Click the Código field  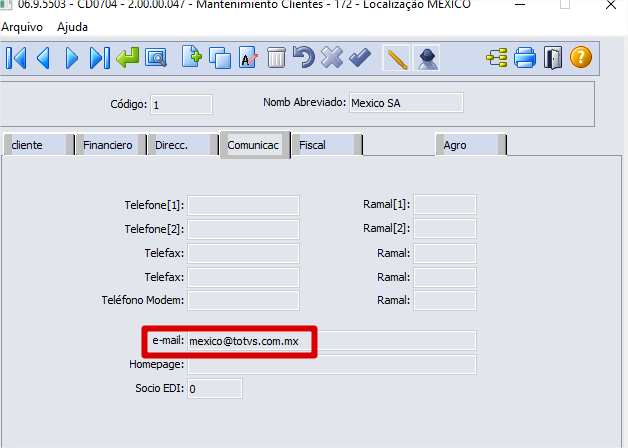tap(181, 105)
